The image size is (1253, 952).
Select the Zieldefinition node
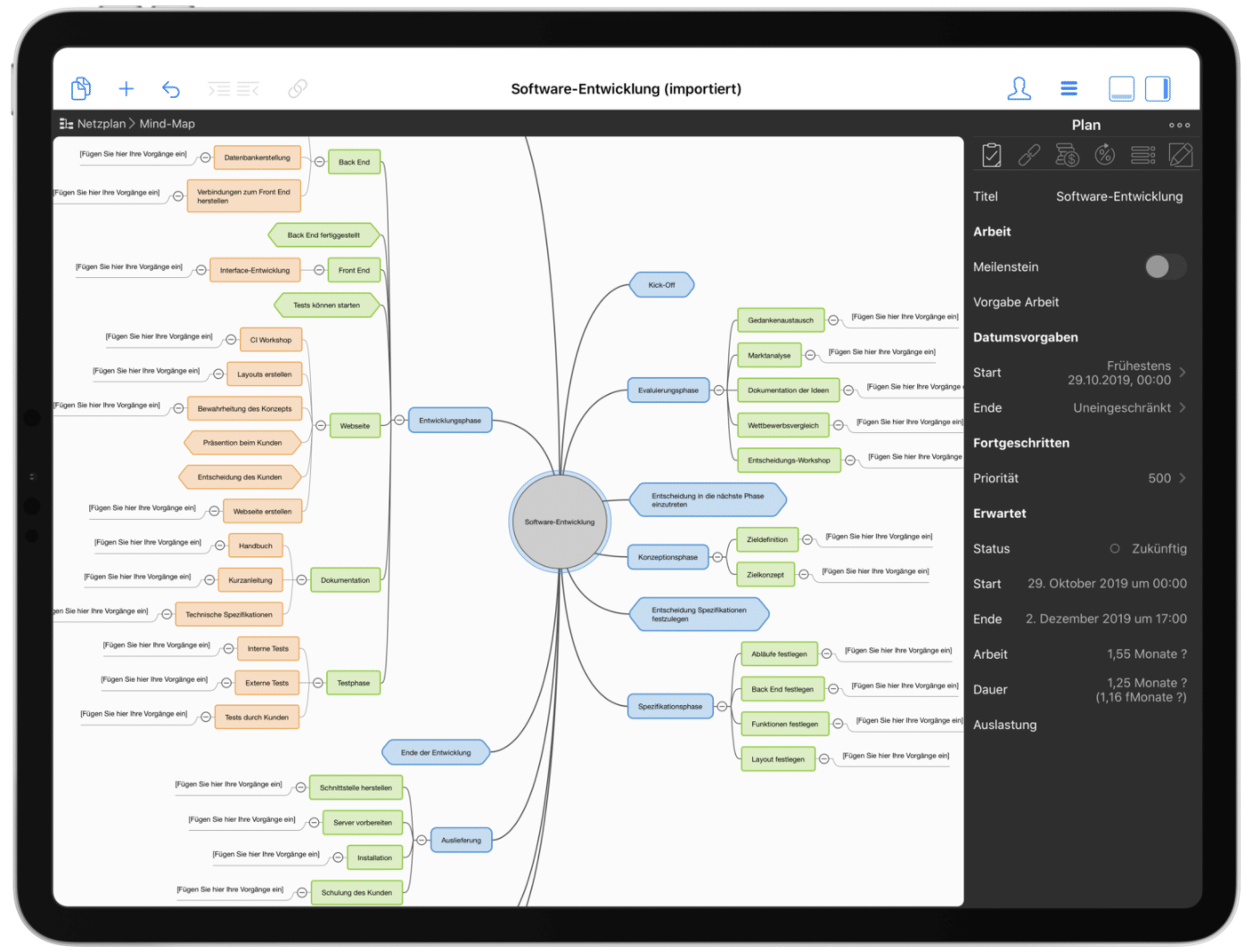tap(767, 539)
